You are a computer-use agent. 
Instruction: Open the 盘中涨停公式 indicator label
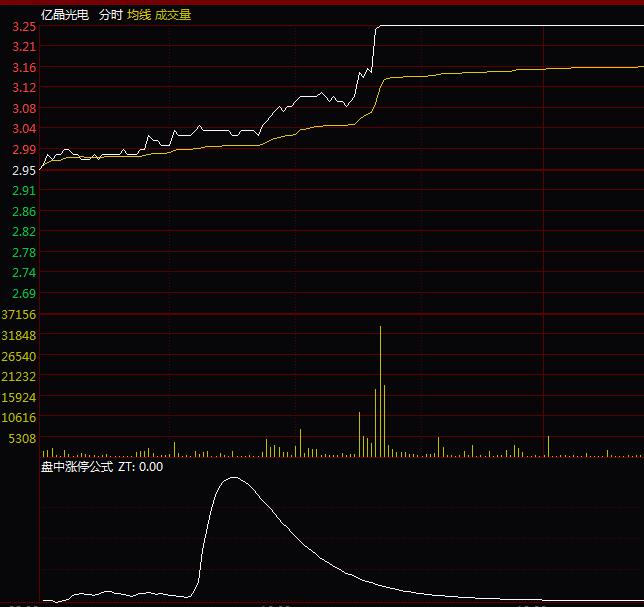point(77,466)
